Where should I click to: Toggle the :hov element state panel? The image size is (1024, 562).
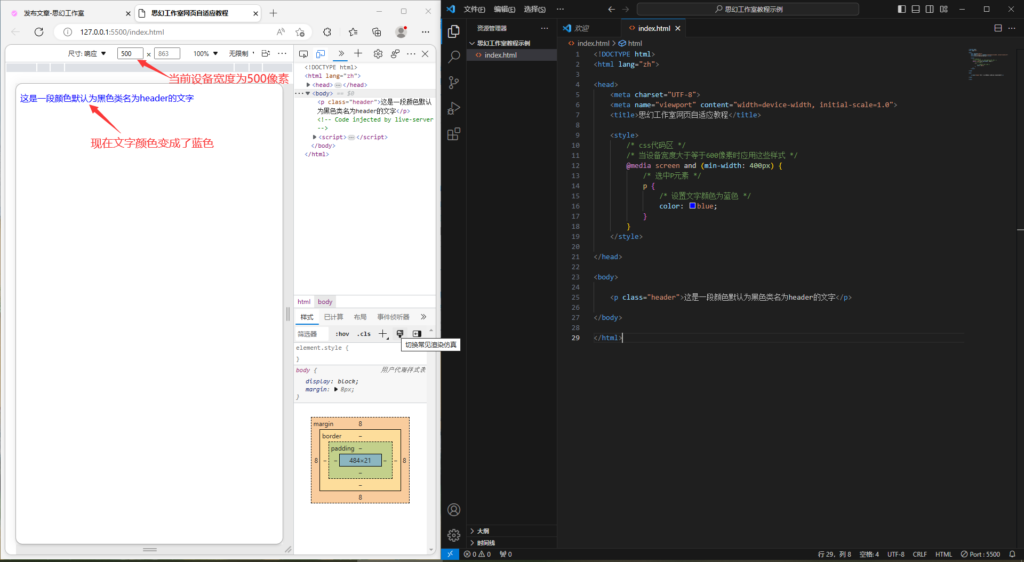tap(342, 333)
